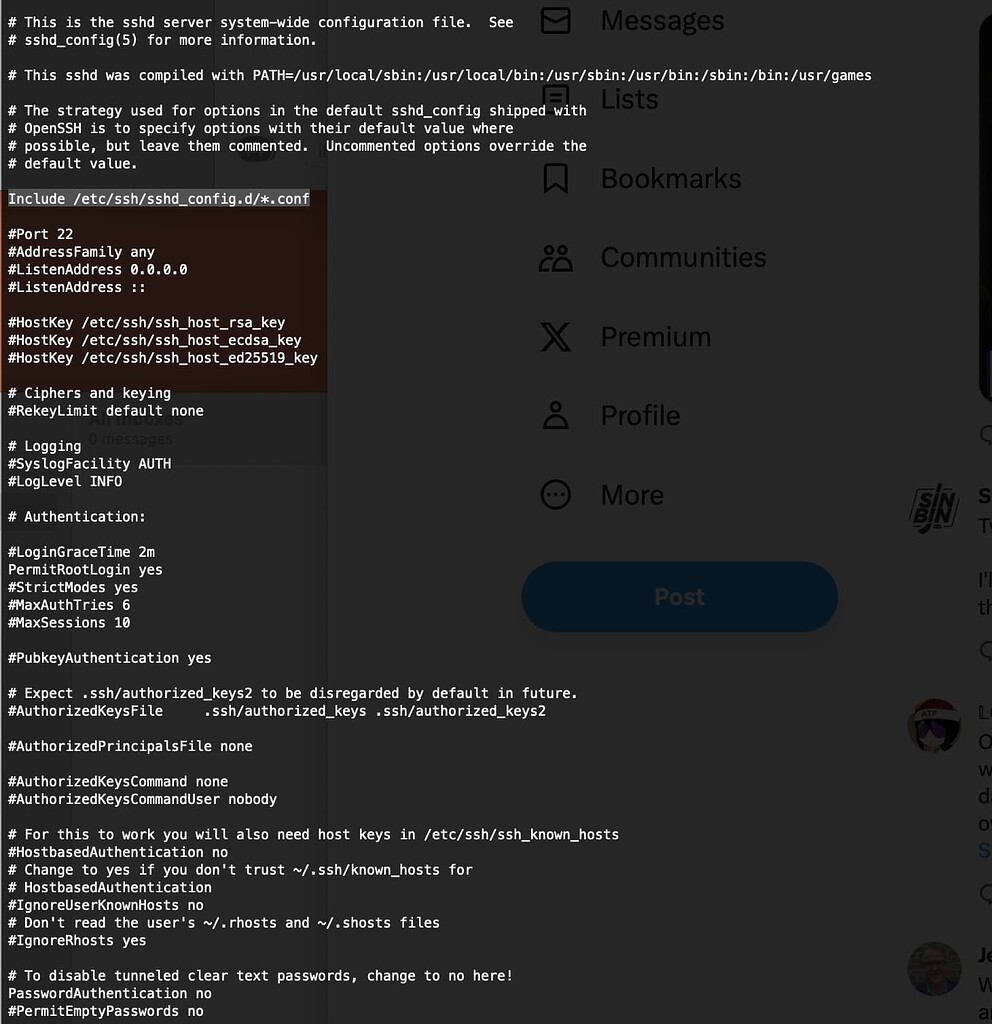Open the Communities people icon

coord(555,258)
